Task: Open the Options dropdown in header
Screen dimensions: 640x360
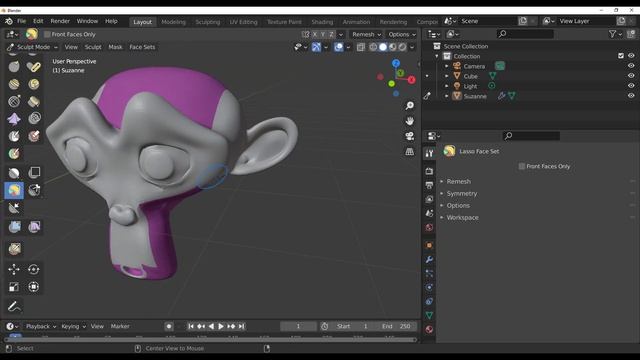Action: [402, 34]
